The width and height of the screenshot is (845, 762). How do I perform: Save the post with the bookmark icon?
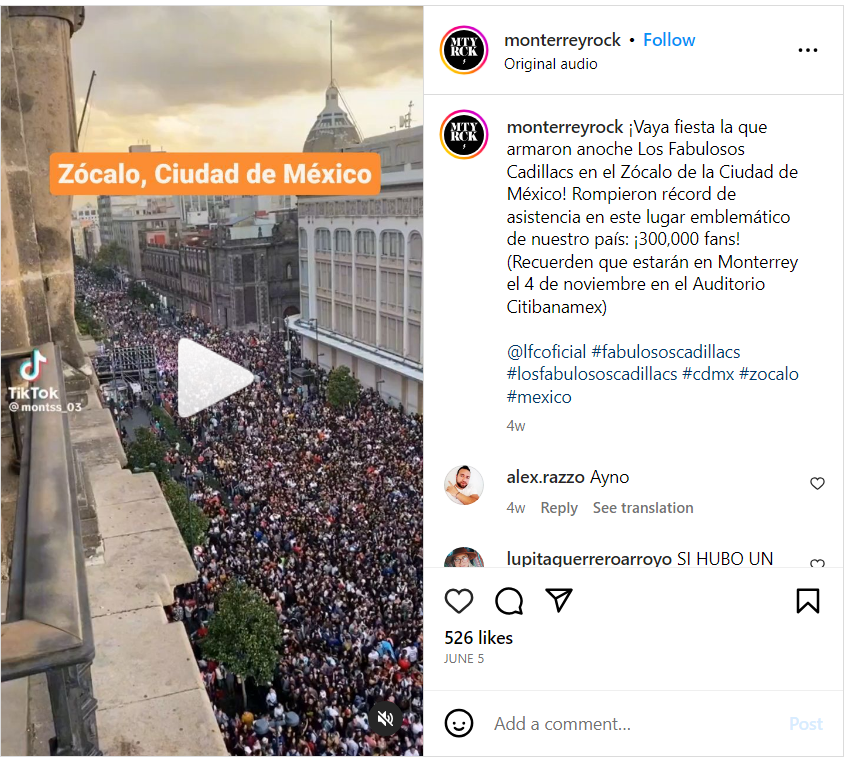coord(807,600)
